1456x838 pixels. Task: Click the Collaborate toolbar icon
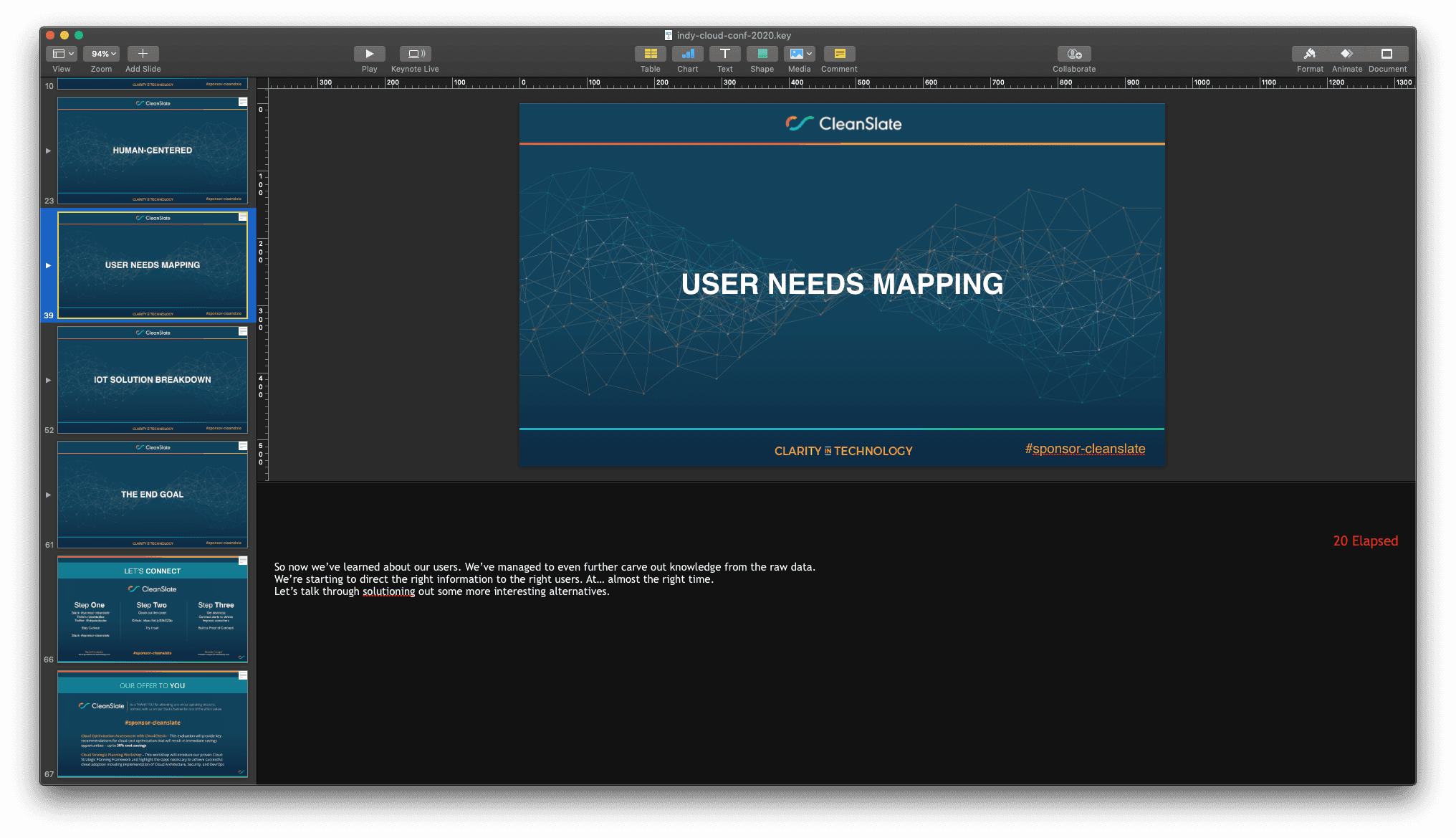click(1073, 54)
